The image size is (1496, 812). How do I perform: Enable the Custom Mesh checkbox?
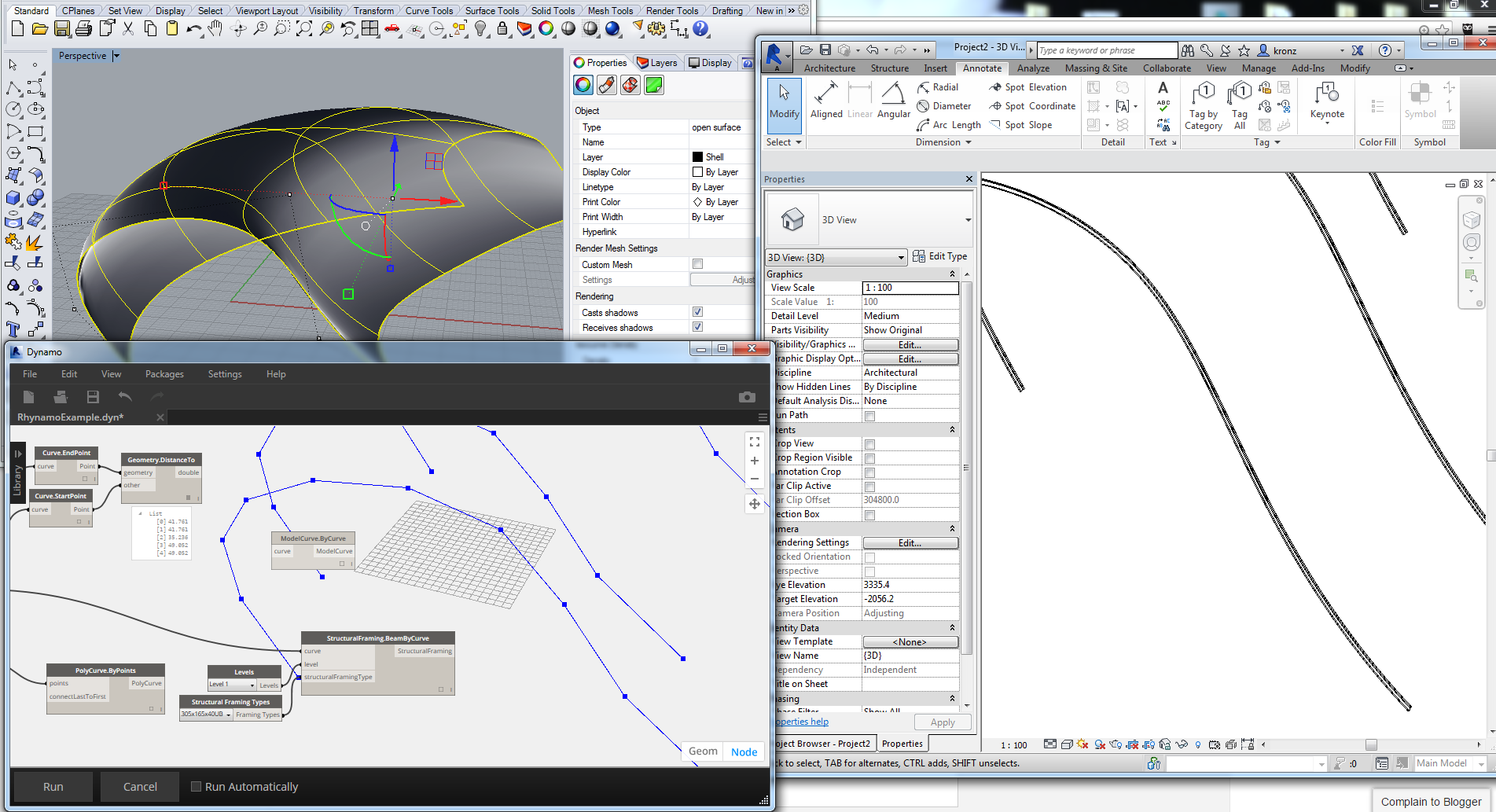697,264
